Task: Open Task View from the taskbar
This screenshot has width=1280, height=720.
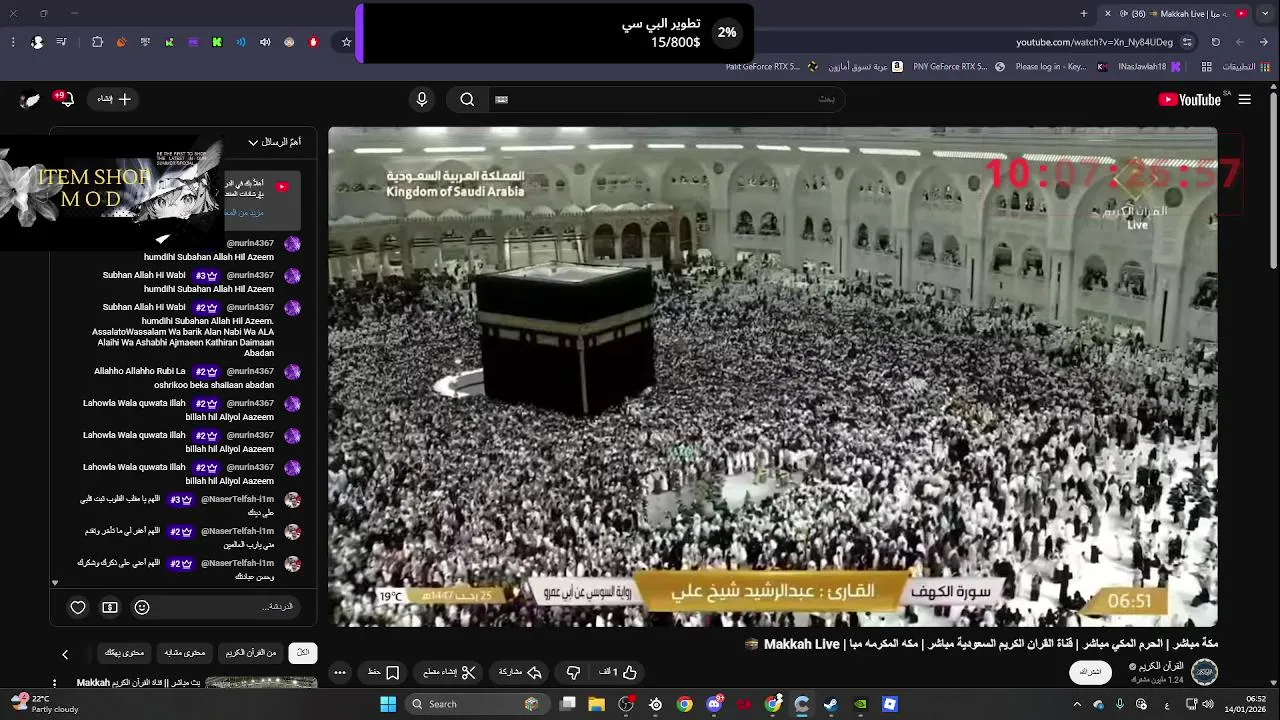Action: 568,704
